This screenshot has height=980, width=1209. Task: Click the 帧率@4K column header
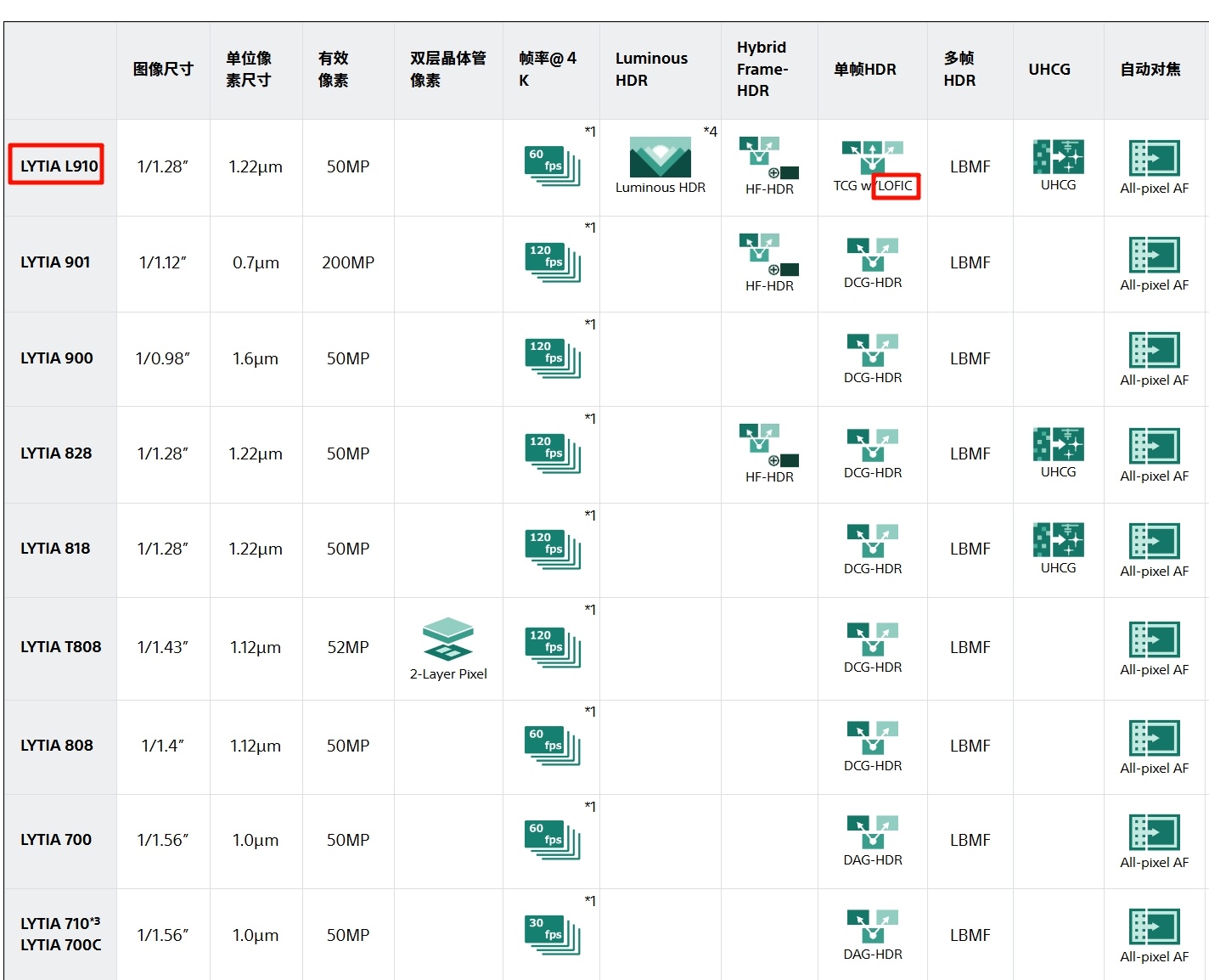pos(548,70)
